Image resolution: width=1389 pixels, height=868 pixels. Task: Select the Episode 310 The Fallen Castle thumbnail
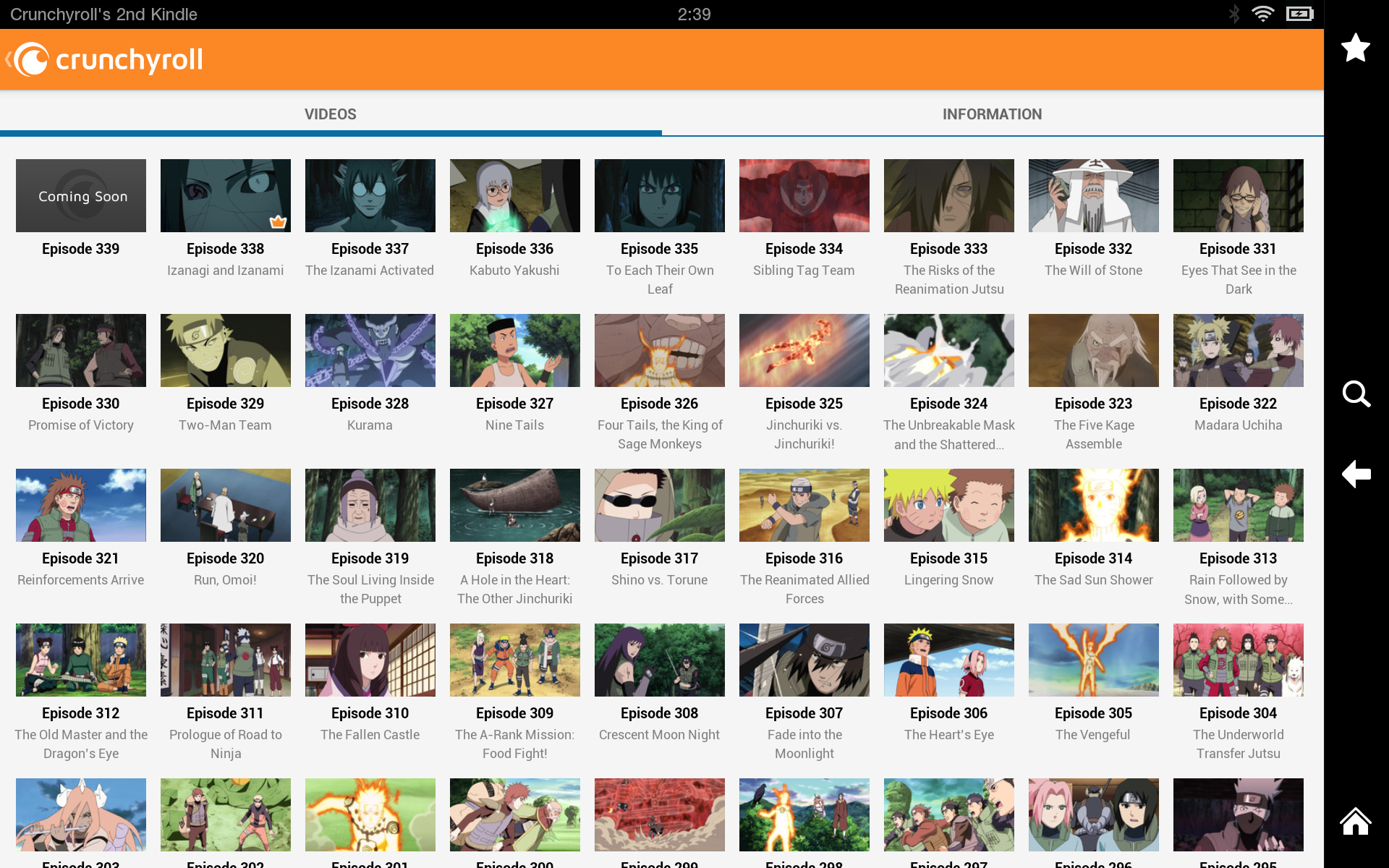point(370,660)
